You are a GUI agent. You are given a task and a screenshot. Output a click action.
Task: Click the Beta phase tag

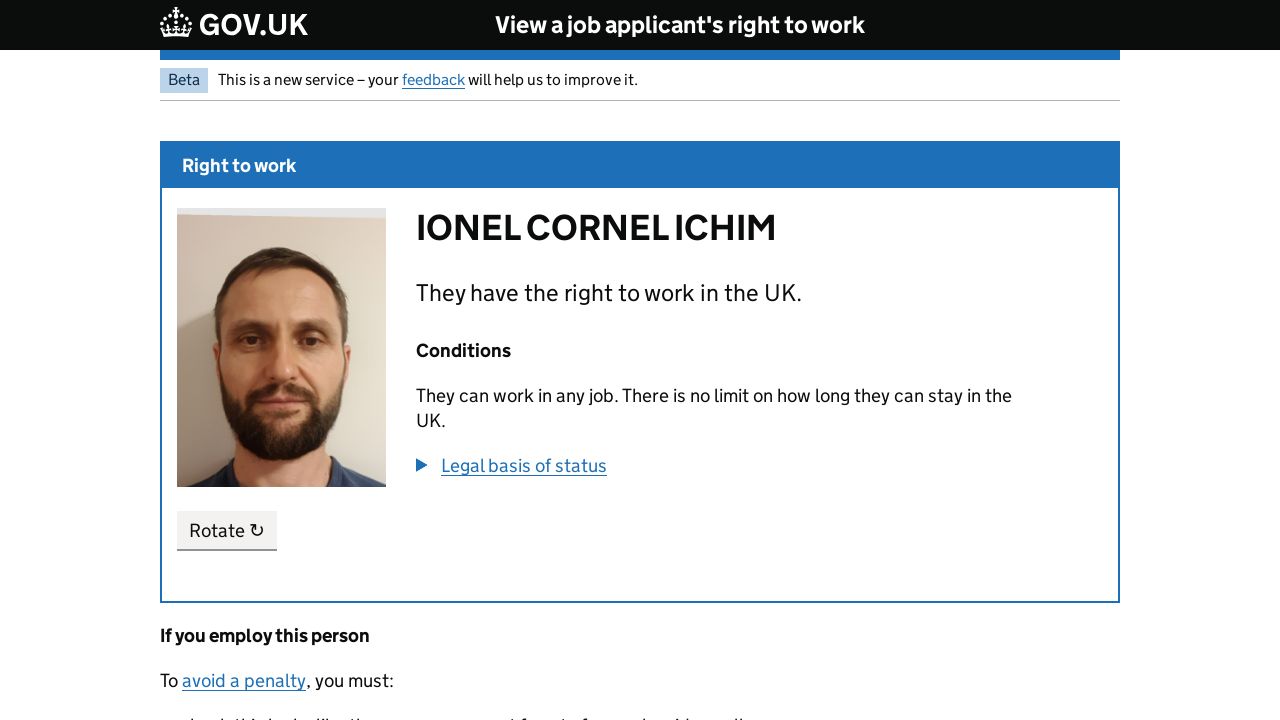[x=184, y=80]
